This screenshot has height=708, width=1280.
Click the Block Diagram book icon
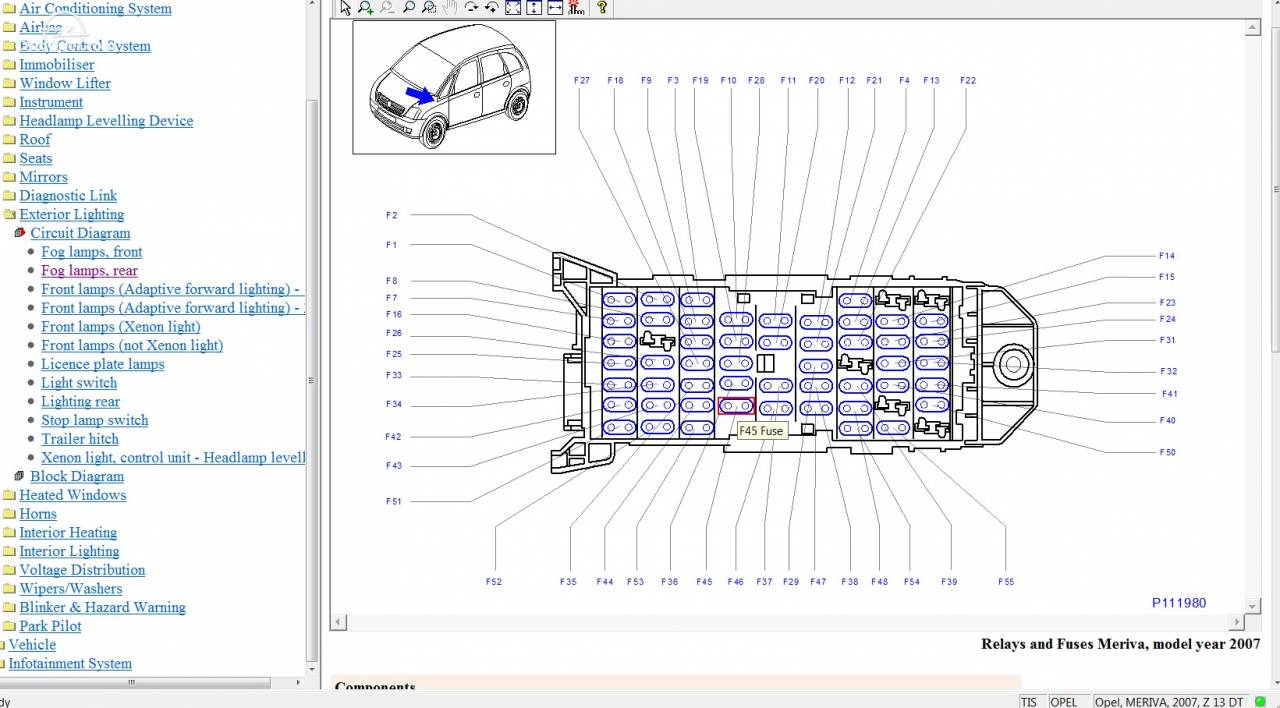pyautogui.click(x=20, y=477)
